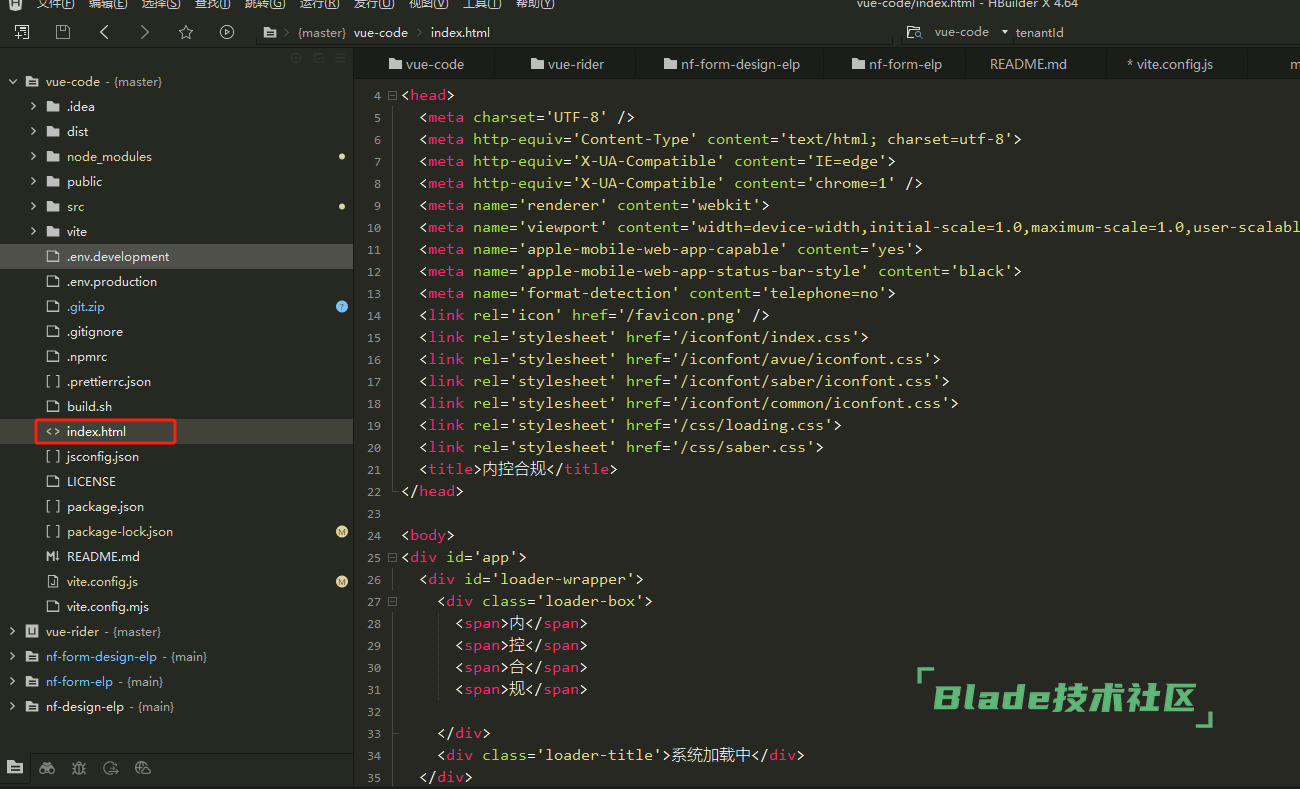Viewport: 1300px width, 789px height.
Task: Click vue-code in the breadcrumb path
Action: tap(381, 33)
